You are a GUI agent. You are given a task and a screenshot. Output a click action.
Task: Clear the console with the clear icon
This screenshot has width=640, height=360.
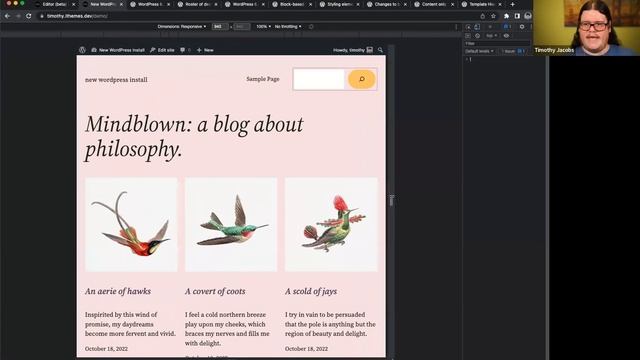pos(477,36)
